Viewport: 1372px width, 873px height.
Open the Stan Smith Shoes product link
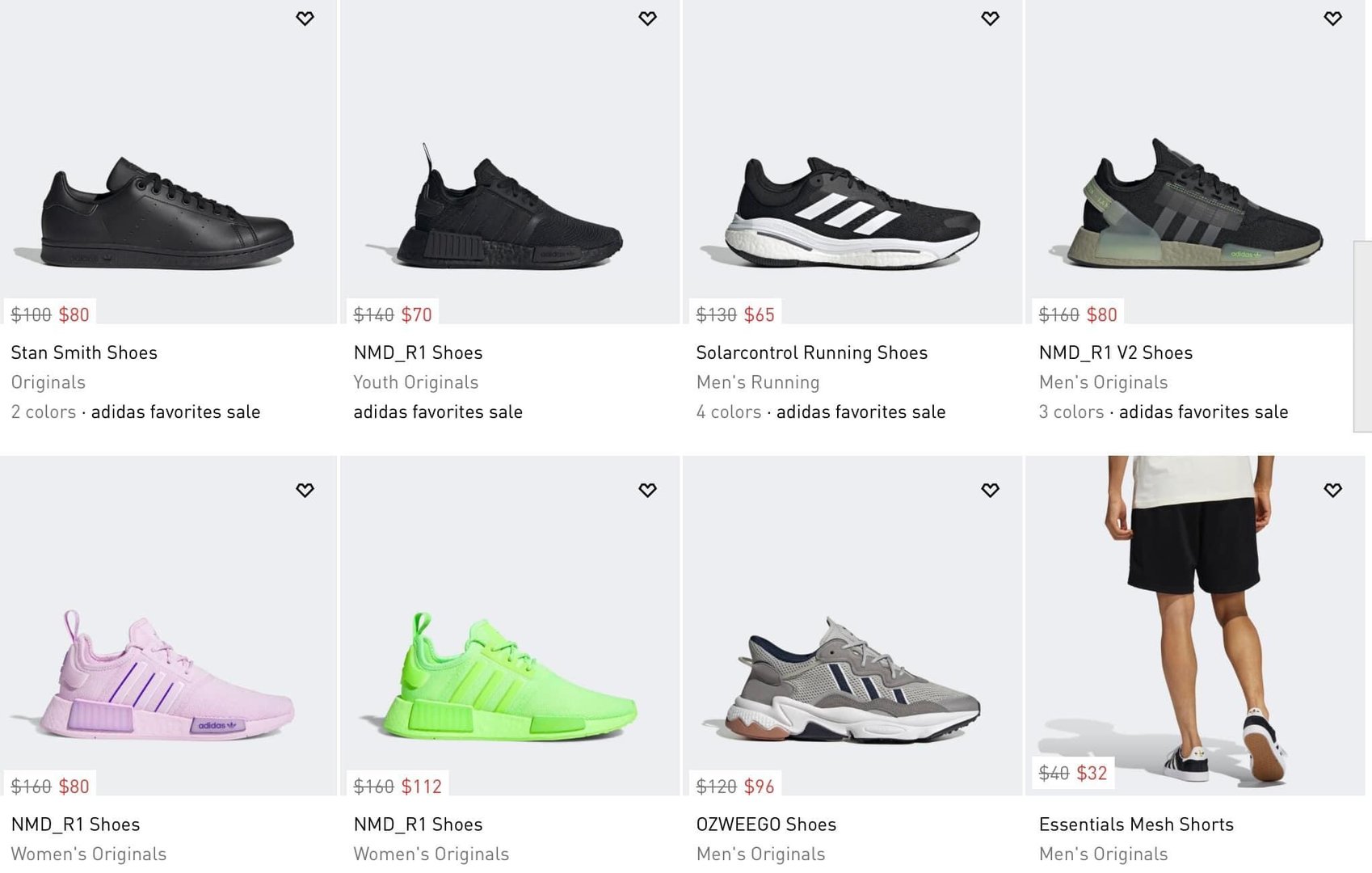84,352
